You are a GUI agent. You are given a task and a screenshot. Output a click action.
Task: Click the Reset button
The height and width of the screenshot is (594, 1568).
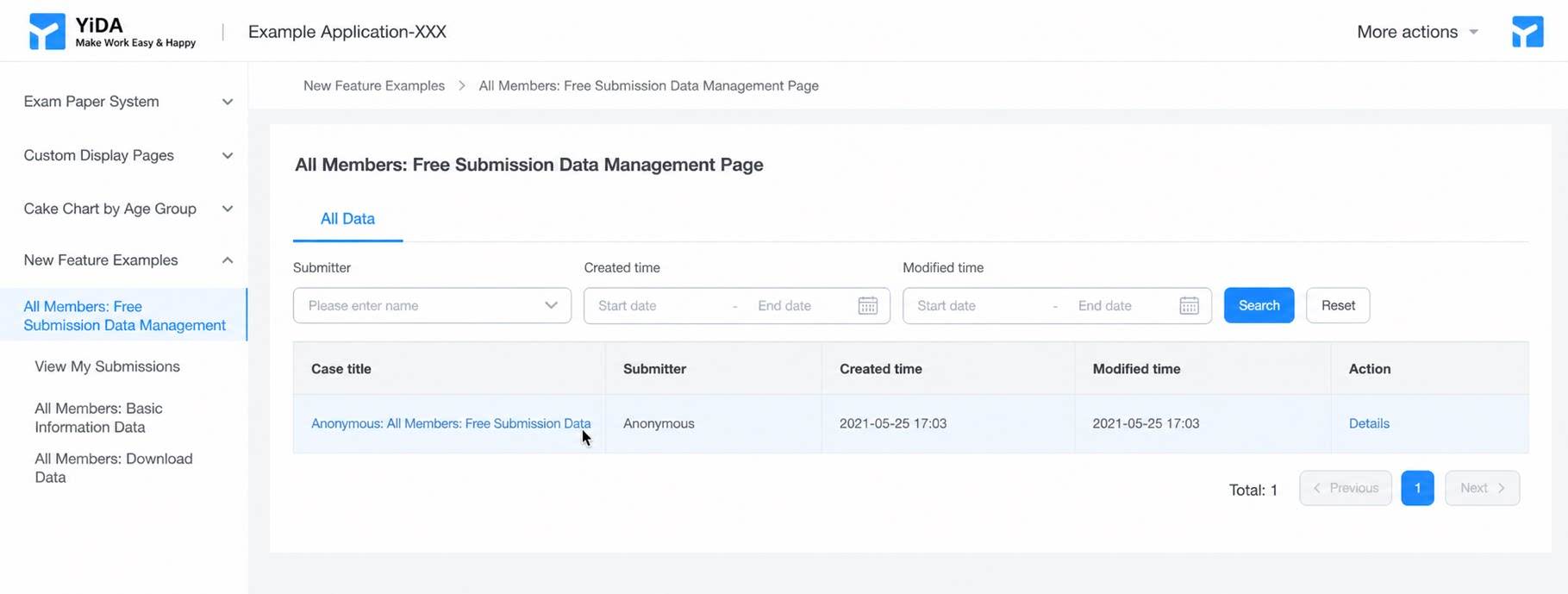click(1338, 305)
